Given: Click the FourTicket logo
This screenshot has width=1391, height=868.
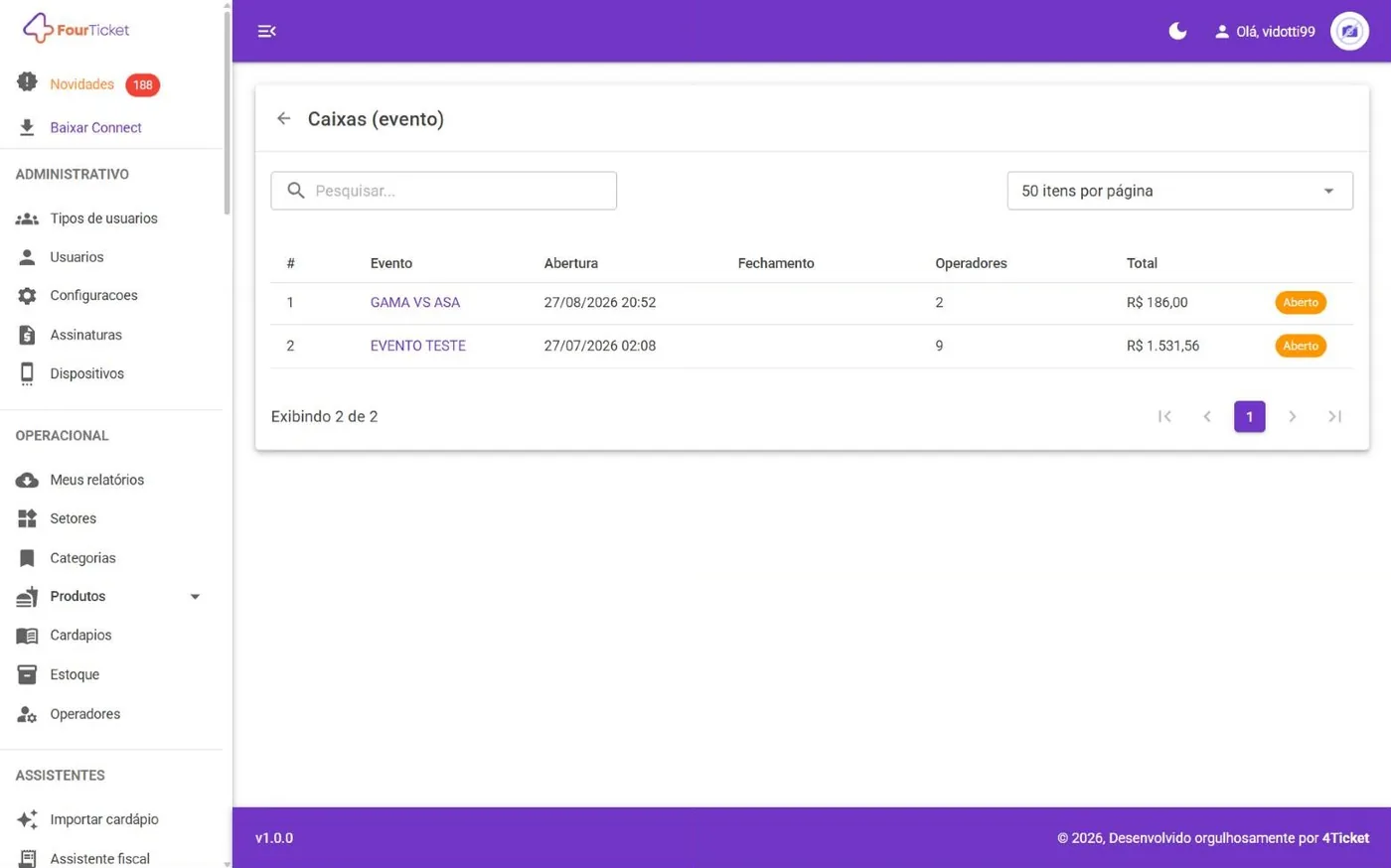Looking at the screenshot, I should click(x=77, y=29).
